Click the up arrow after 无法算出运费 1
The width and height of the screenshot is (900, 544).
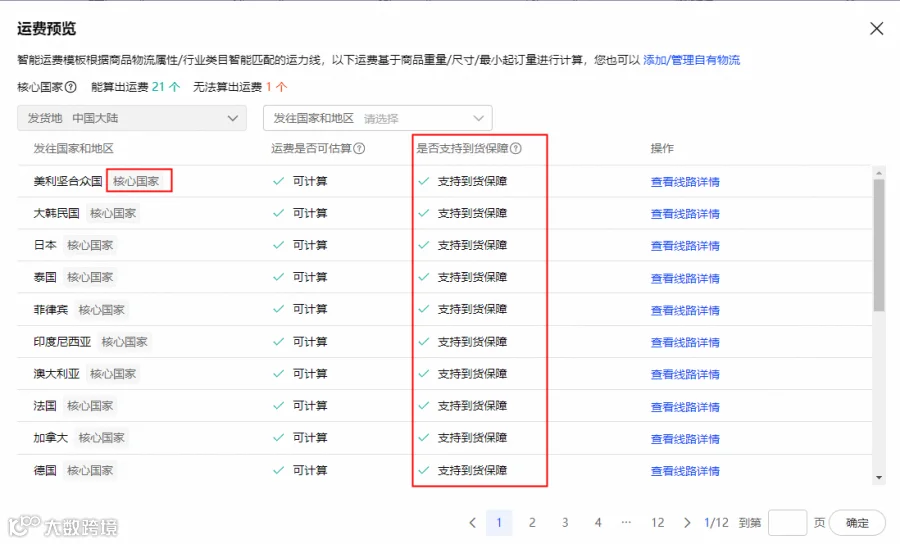point(281,87)
